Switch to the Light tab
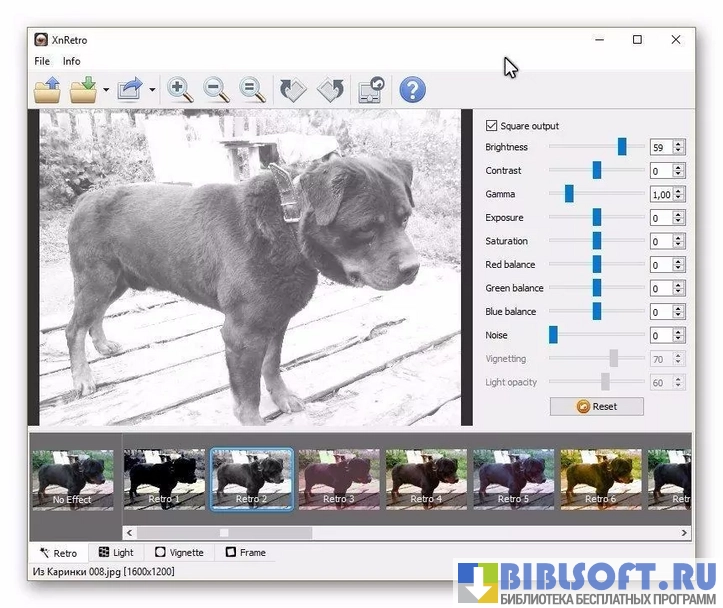Screen dimensions: 723x608 tap(116, 552)
